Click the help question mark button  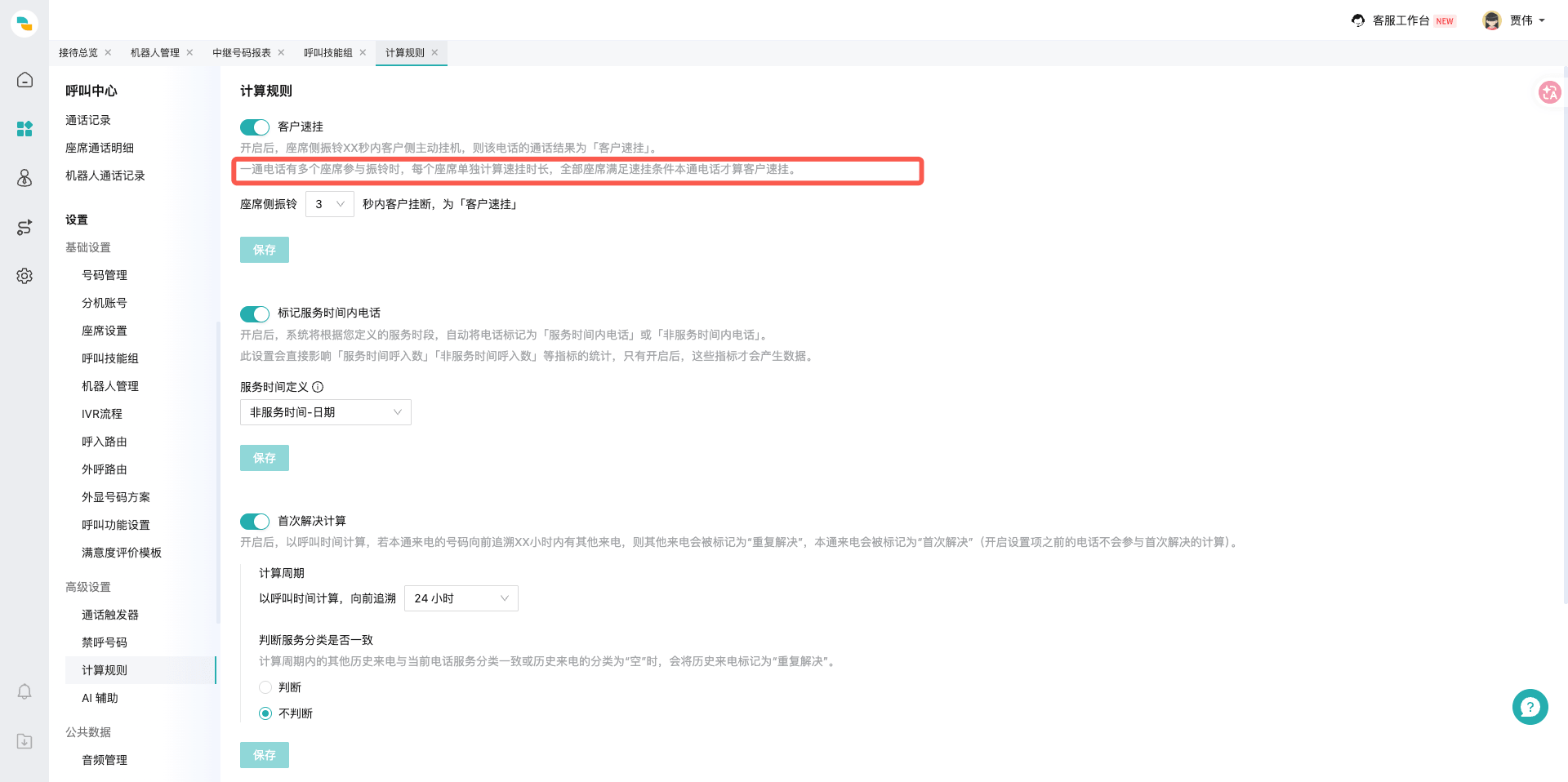point(1530,707)
